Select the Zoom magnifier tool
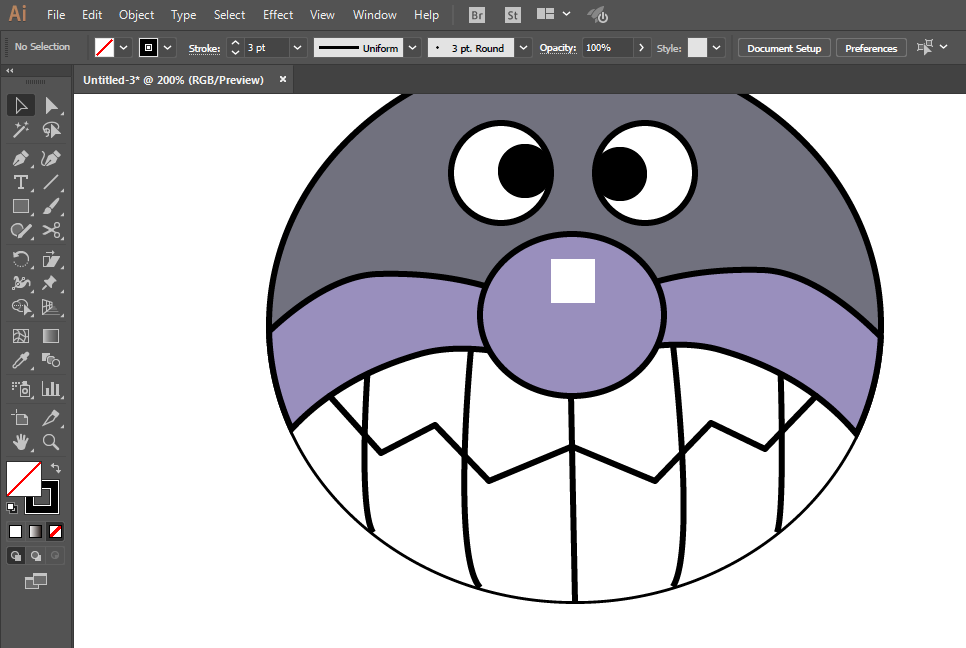The height and width of the screenshot is (648, 966). tap(51, 441)
